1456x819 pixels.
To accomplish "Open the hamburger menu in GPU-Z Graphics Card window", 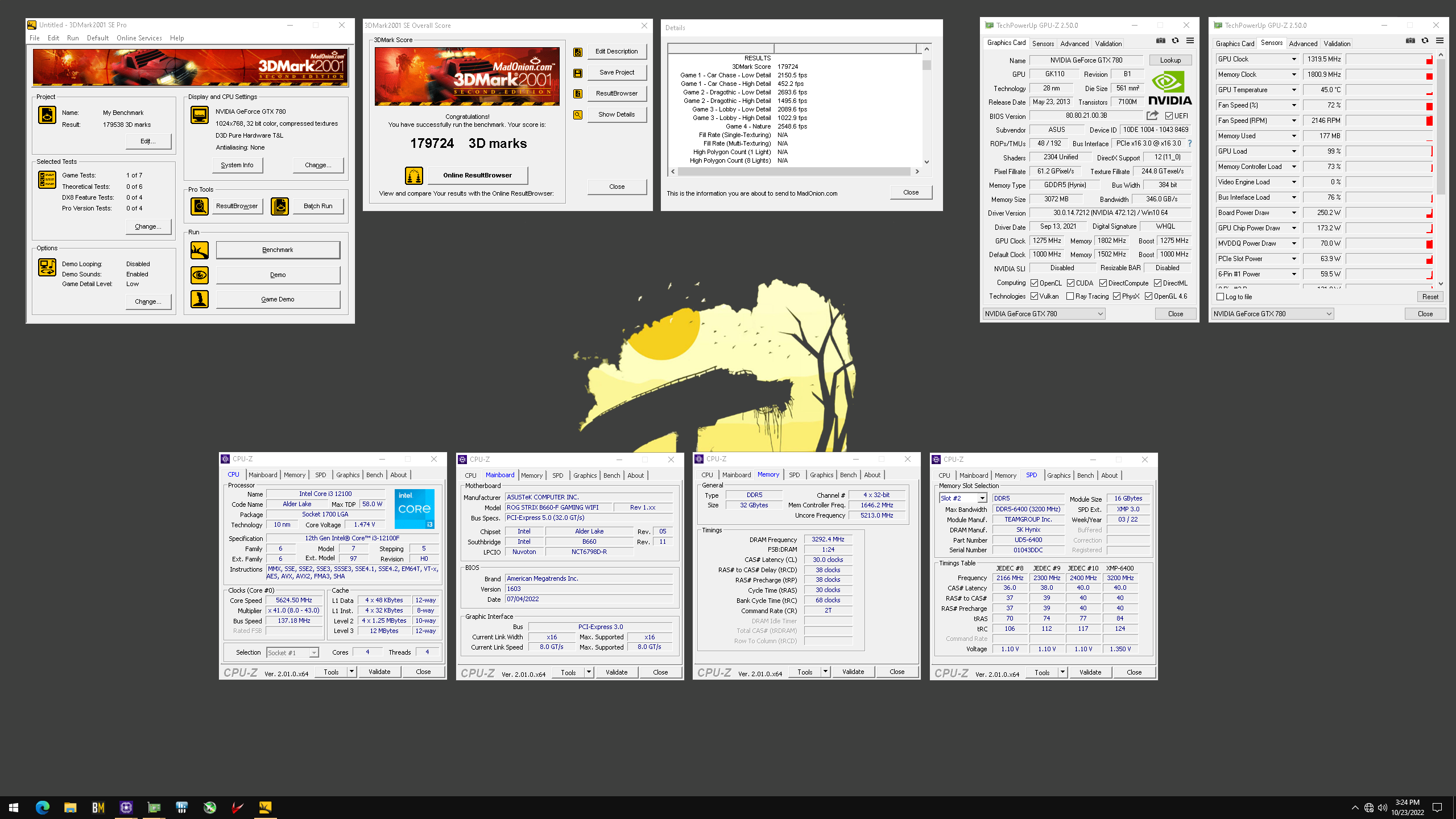I will 1190,41.
